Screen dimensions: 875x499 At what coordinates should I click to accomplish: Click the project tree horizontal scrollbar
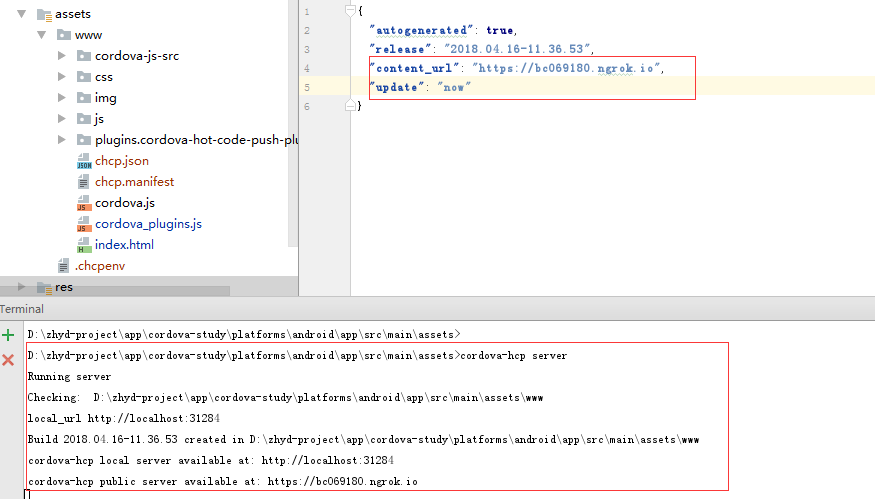(115, 291)
